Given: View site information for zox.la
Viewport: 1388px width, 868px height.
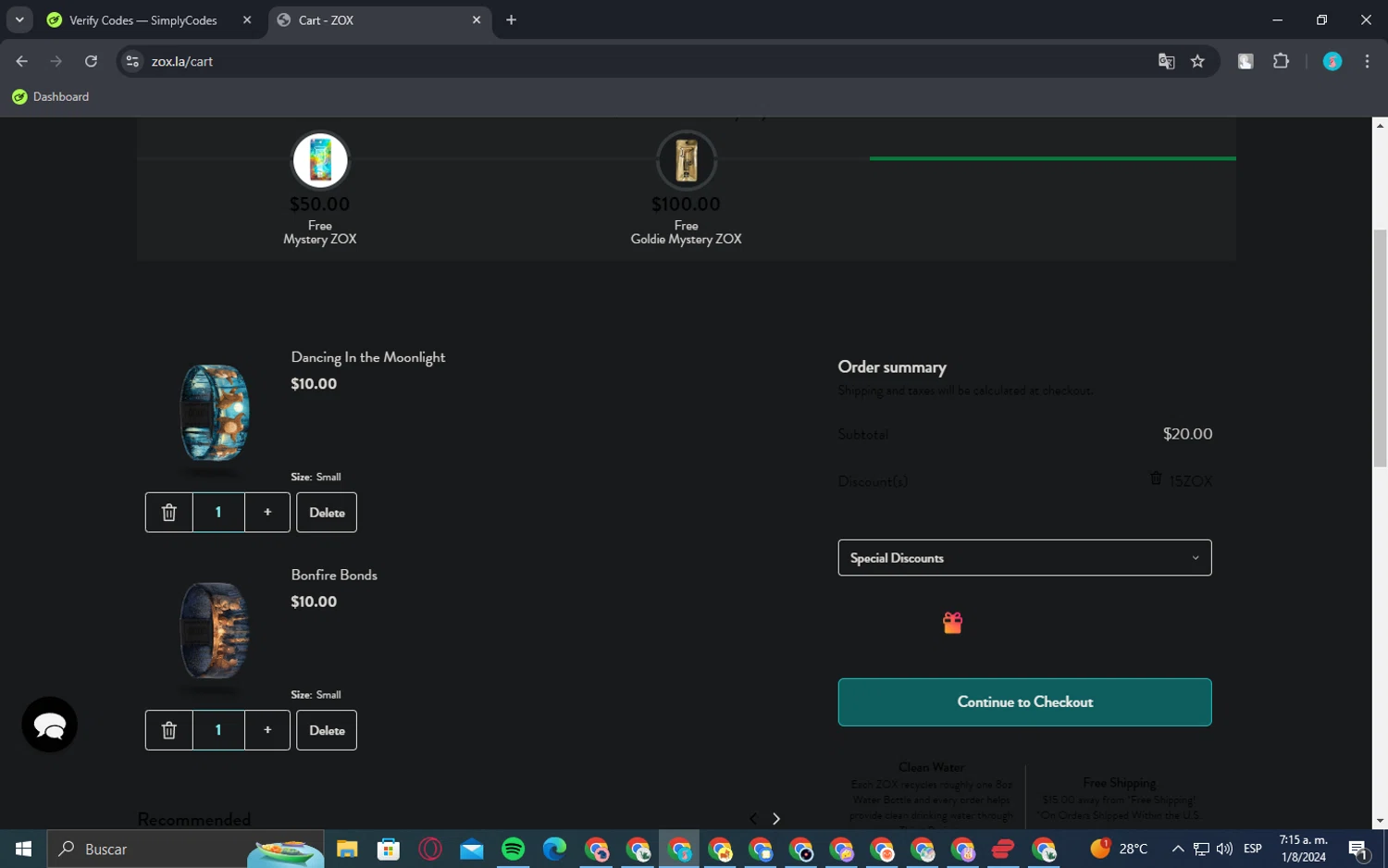Looking at the screenshot, I should [132, 61].
